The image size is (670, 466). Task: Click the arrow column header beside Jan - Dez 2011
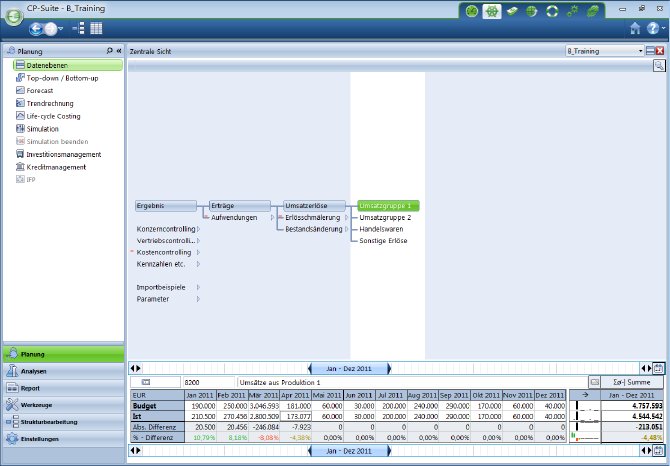pyautogui.click(x=585, y=395)
